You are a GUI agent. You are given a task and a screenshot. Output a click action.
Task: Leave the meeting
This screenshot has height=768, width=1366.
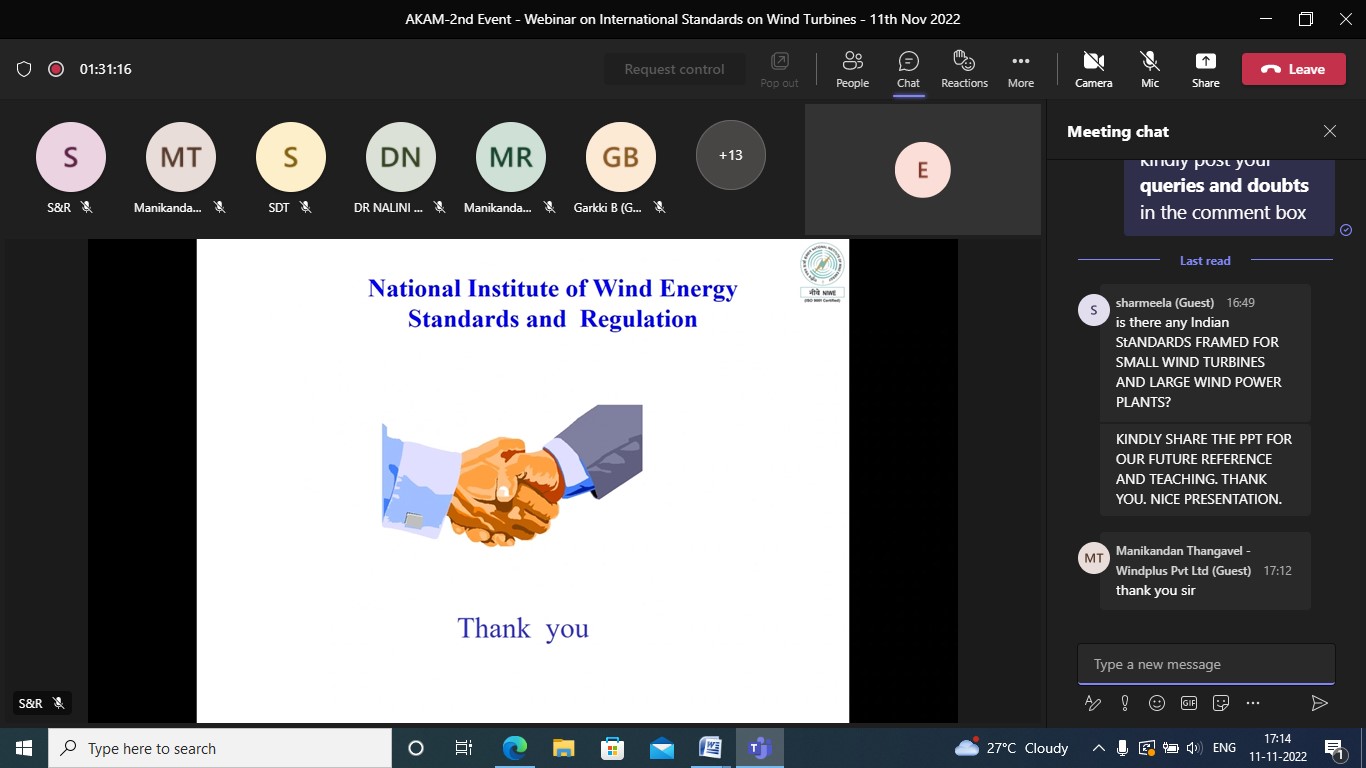pyautogui.click(x=1293, y=69)
